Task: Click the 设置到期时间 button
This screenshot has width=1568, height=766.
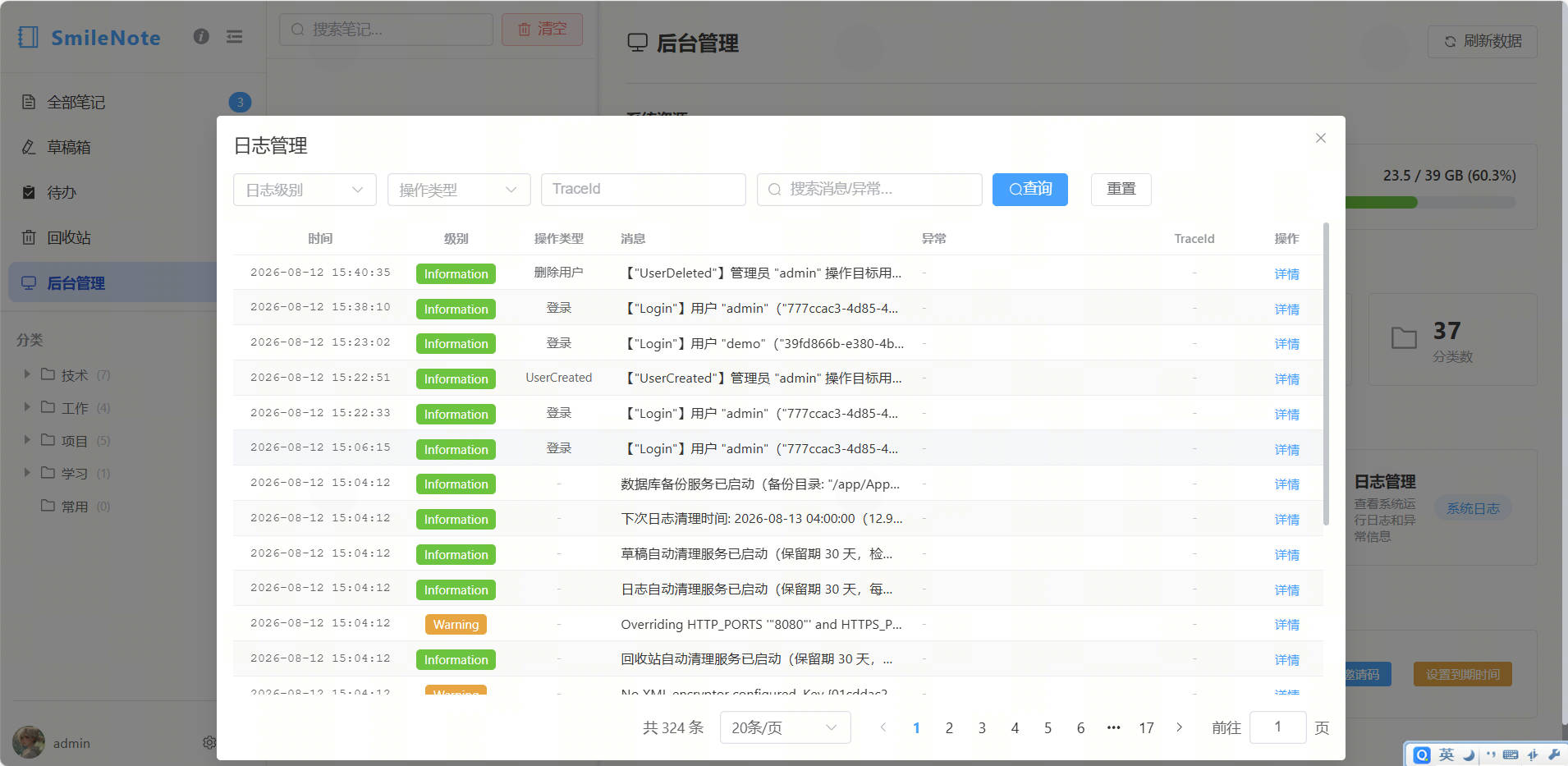Action: click(x=1462, y=674)
